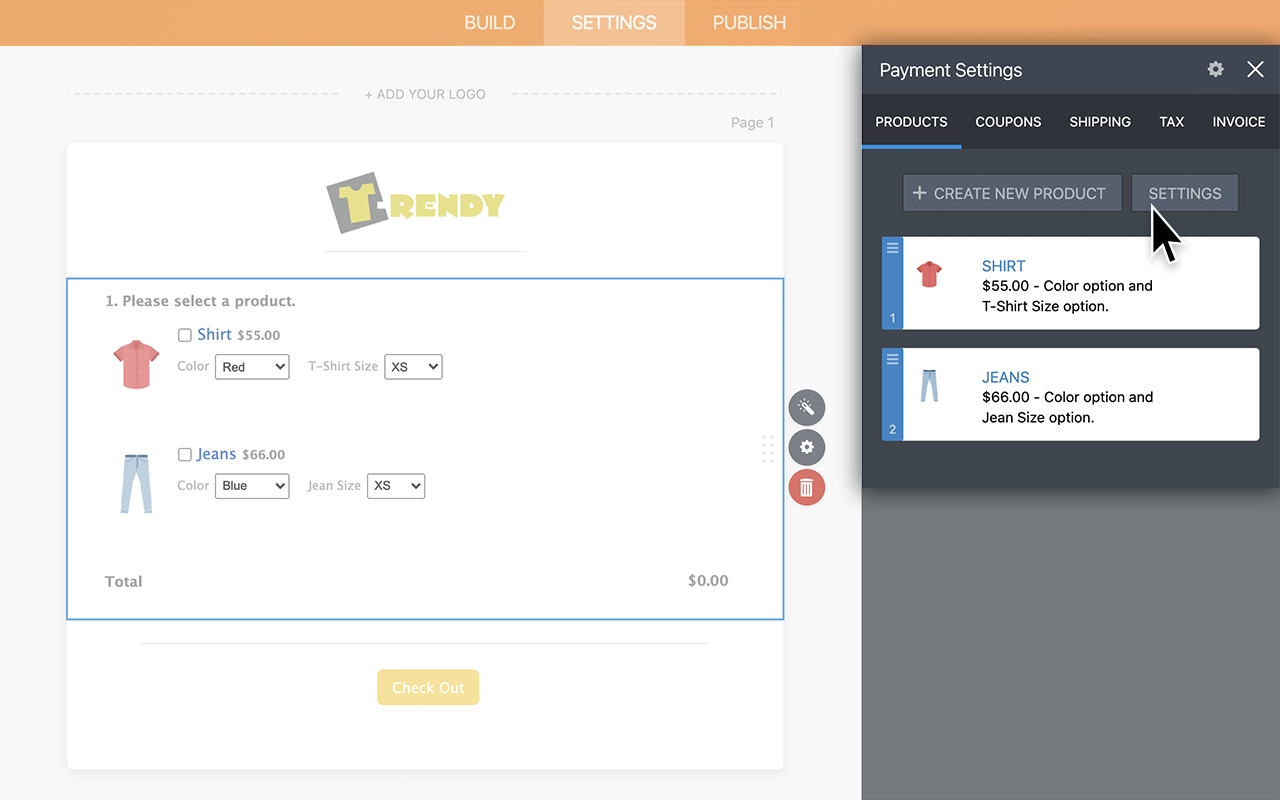The height and width of the screenshot is (800, 1280).
Task: Check the Jeans product checkbox
Action: coord(185,455)
